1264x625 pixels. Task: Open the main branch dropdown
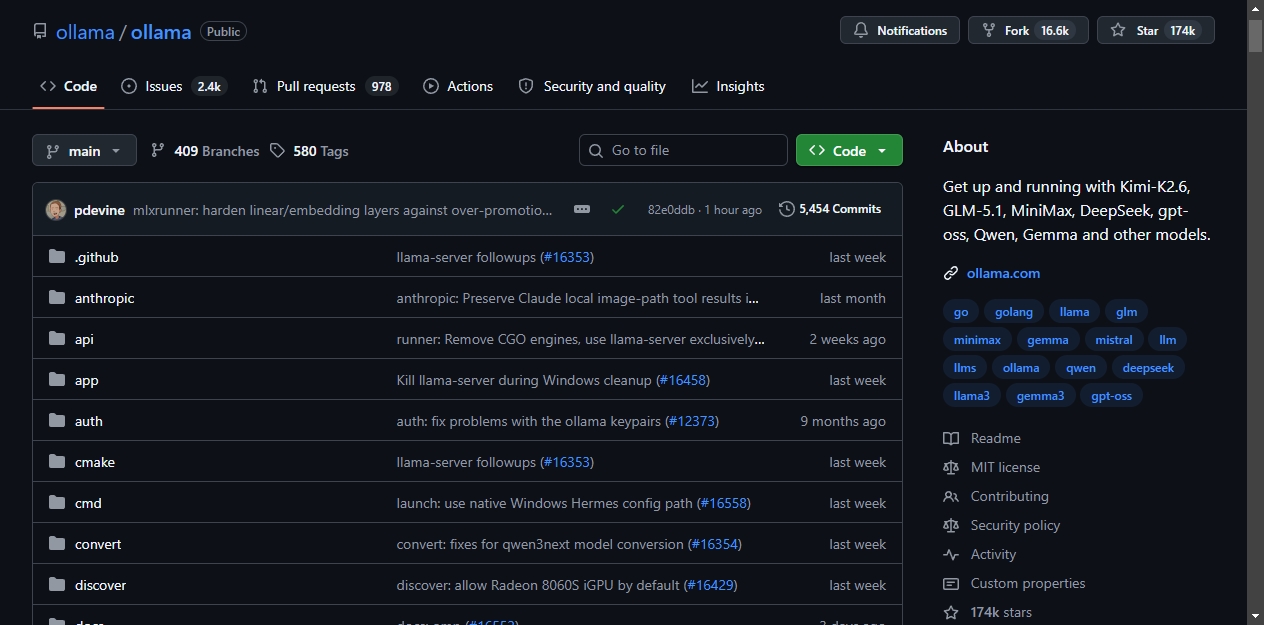[x=84, y=150]
